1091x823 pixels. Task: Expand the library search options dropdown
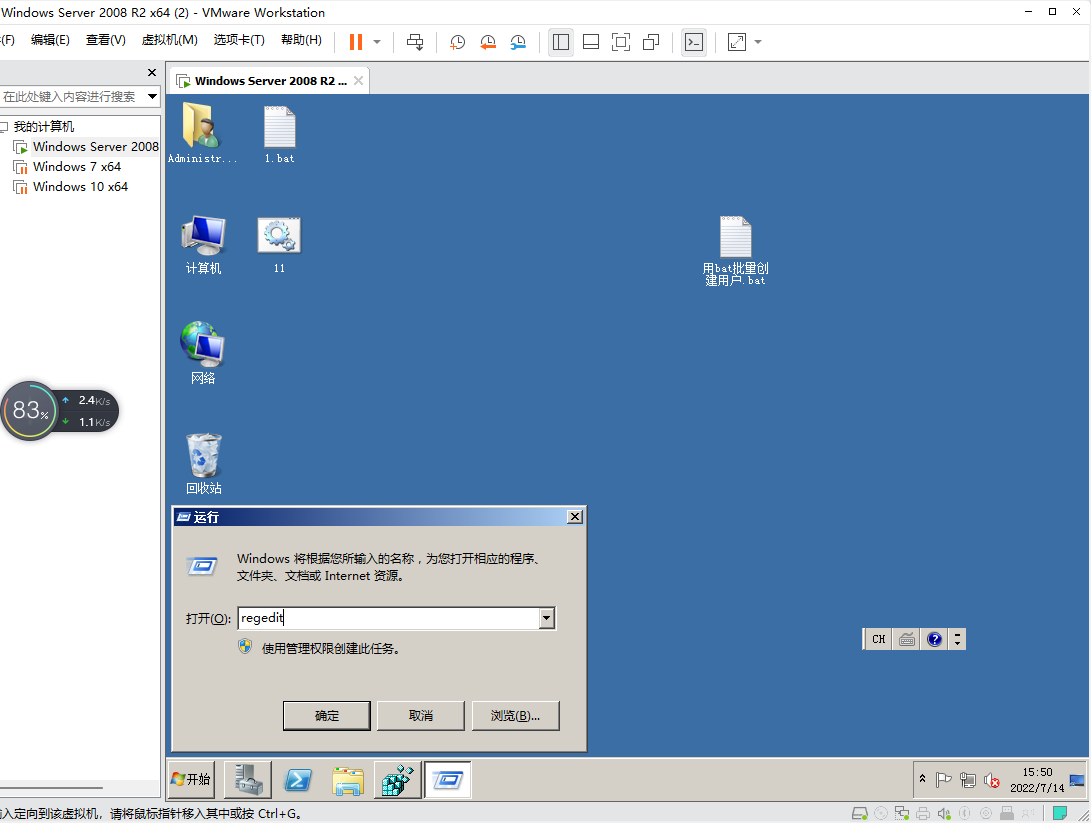152,97
